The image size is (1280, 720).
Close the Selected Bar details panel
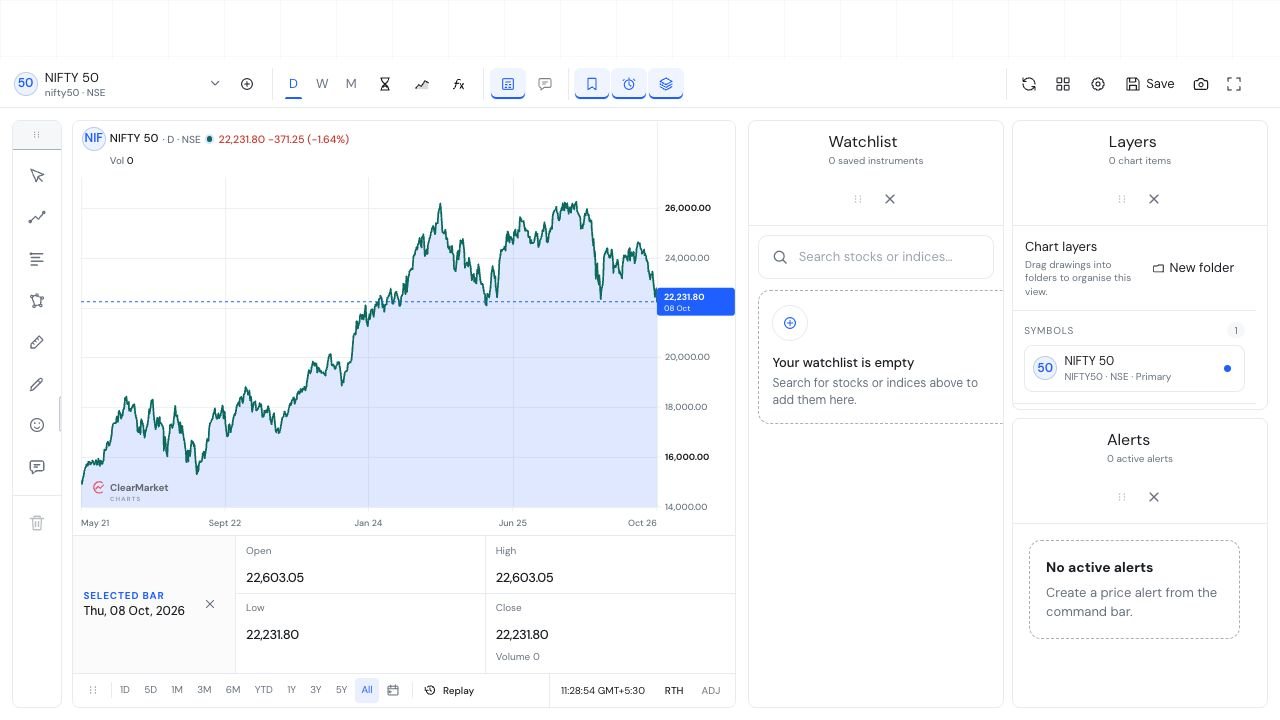click(210, 604)
